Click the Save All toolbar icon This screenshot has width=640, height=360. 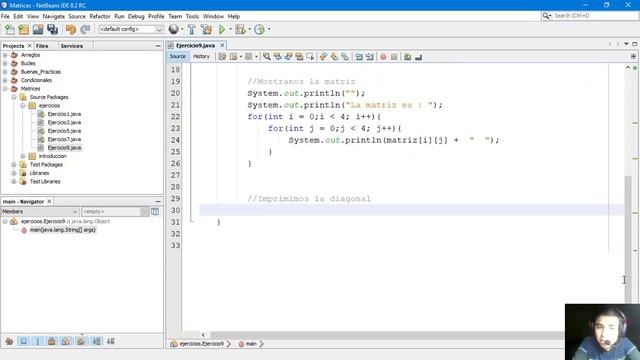click(x=53, y=29)
